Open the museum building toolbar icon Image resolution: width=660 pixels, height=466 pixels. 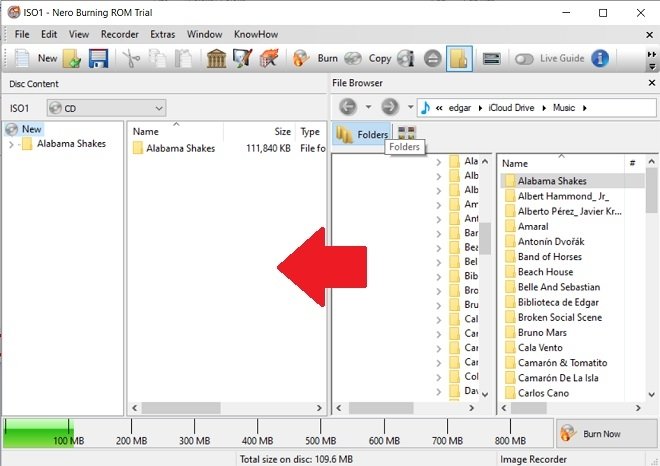tap(216, 58)
